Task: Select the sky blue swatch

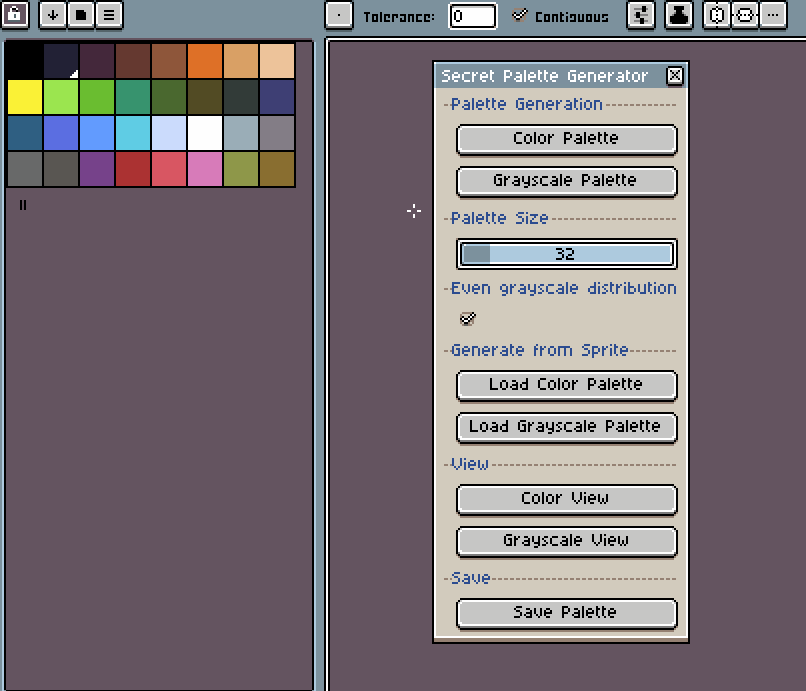Action: point(97,133)
